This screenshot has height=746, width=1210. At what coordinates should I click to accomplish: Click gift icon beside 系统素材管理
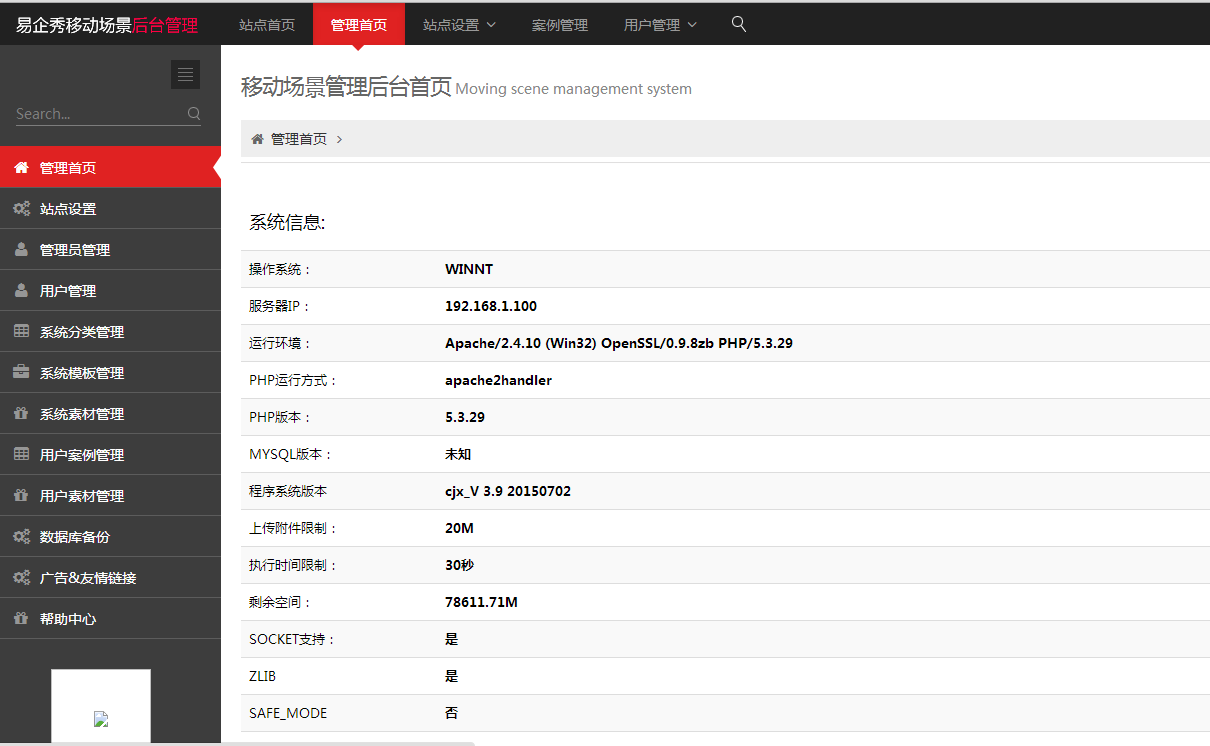(x=21, y=414)
